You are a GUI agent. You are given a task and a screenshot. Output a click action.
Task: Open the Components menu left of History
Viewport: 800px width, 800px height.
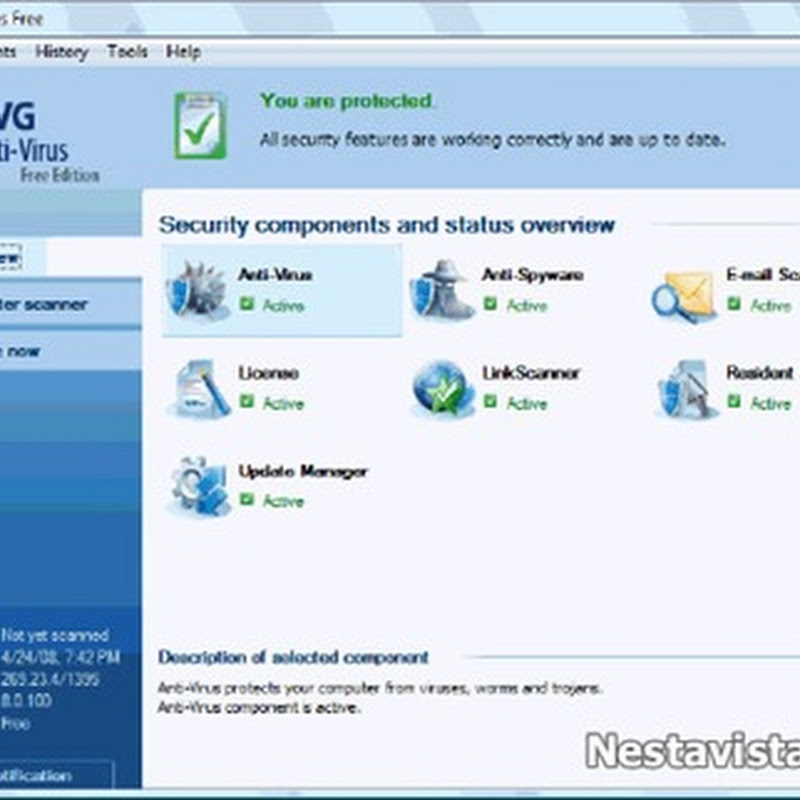point(8,52)
